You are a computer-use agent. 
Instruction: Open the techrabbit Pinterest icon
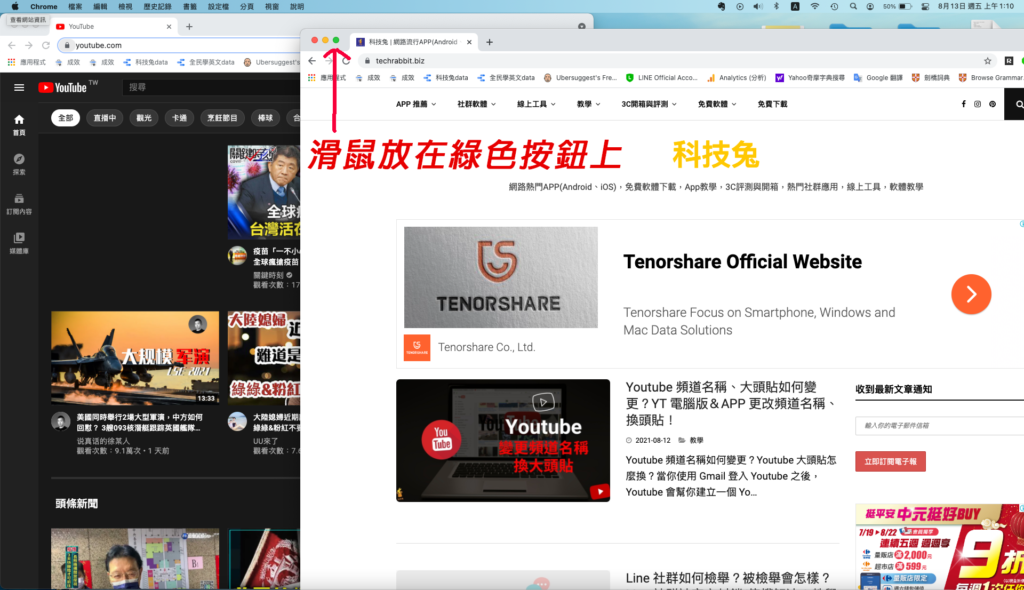click(992, 104)
